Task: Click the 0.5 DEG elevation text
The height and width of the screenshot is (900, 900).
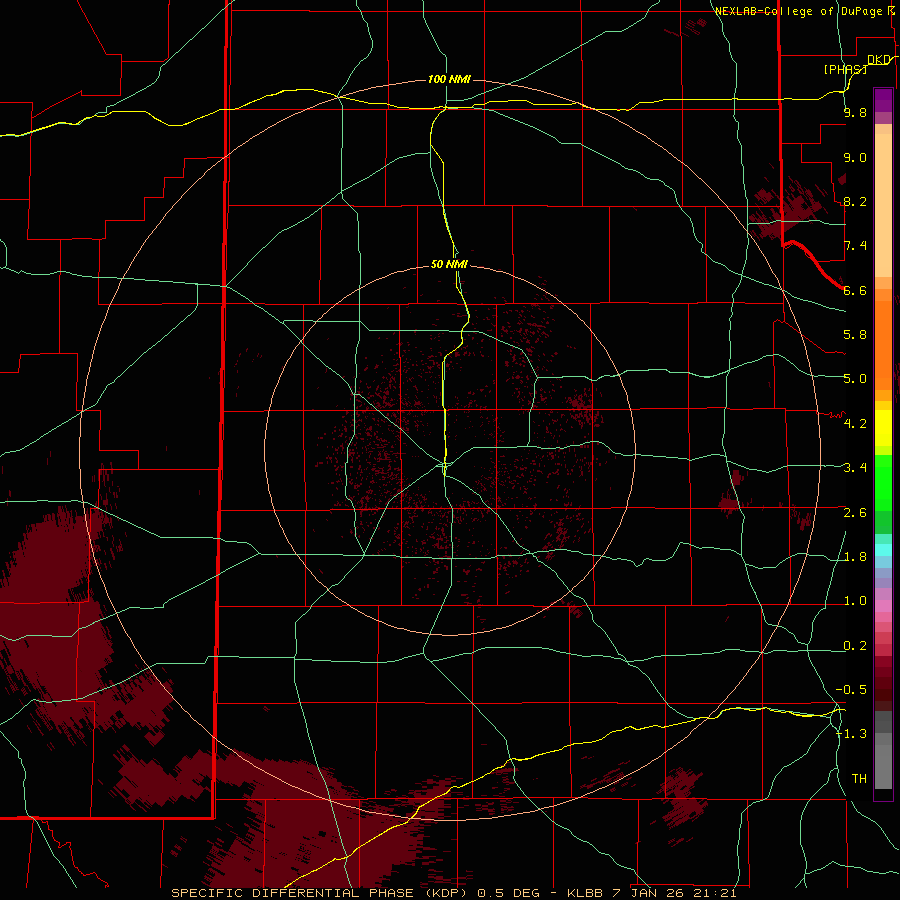Action: click(x=509, y=893)
